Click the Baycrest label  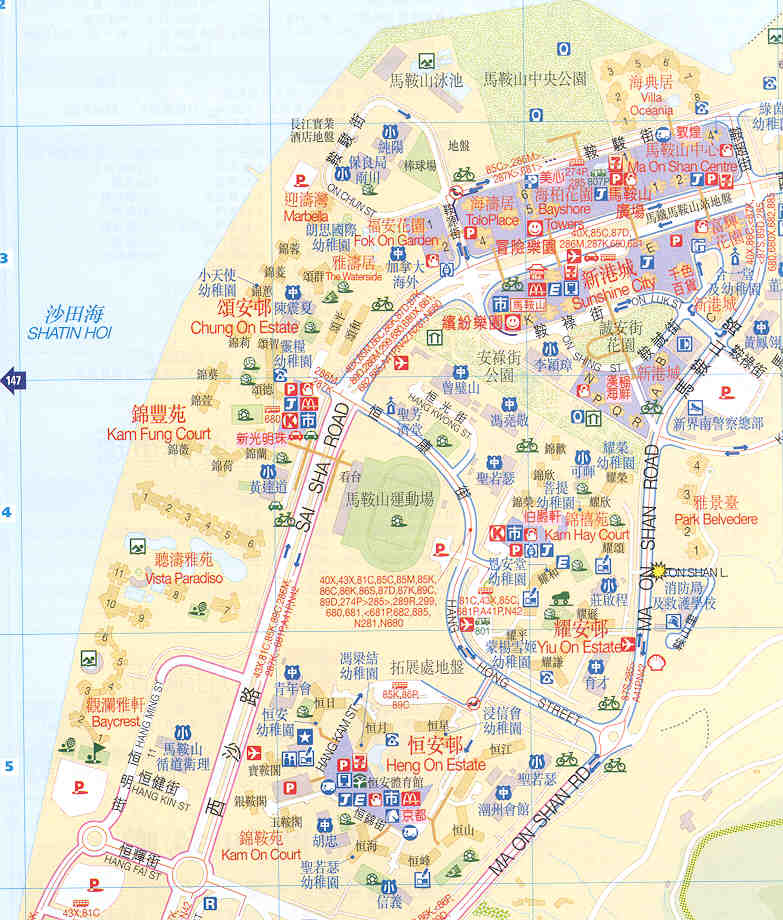116,721
